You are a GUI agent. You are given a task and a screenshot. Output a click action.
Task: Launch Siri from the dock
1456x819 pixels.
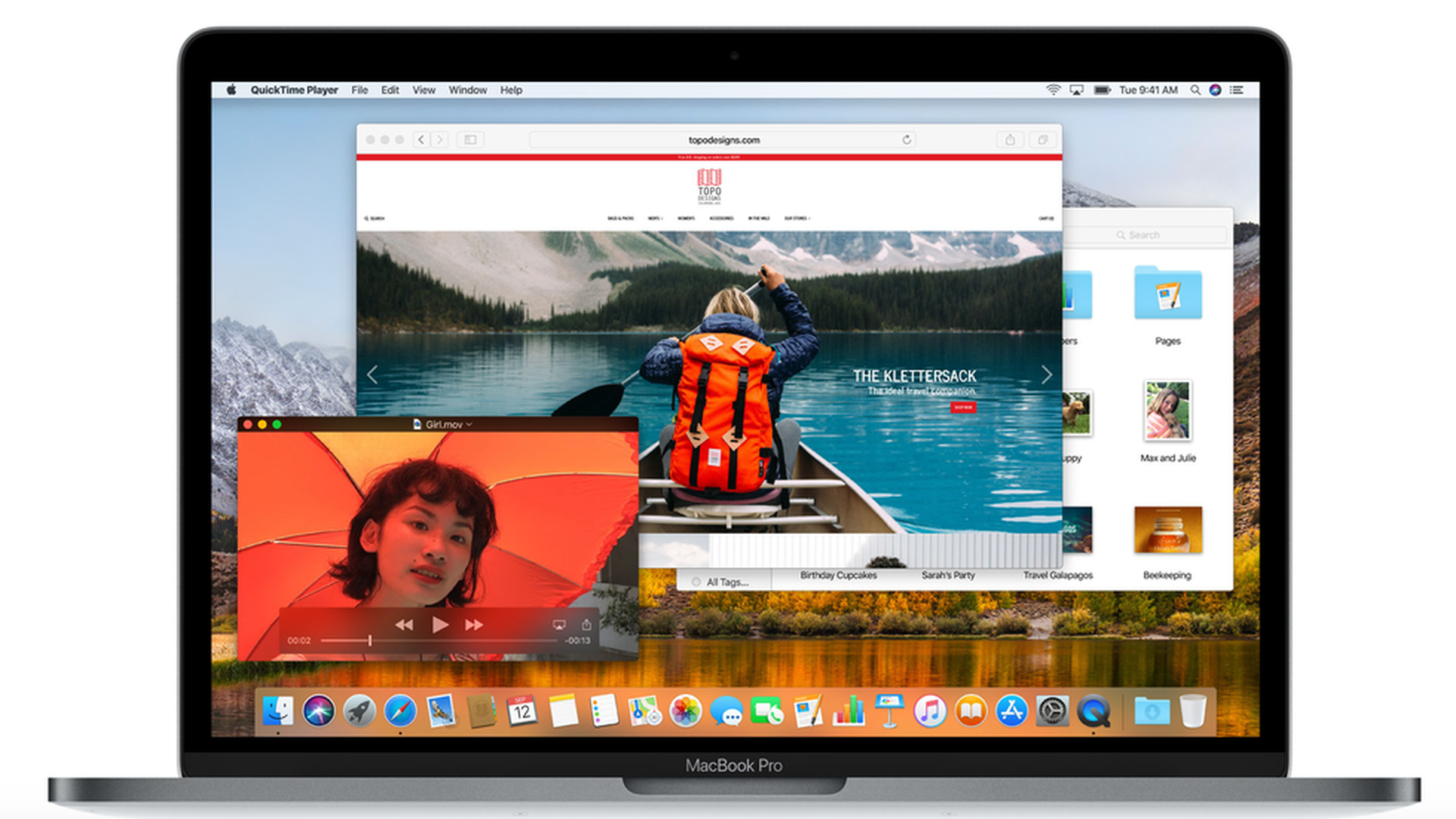click(x=318, y=711)
